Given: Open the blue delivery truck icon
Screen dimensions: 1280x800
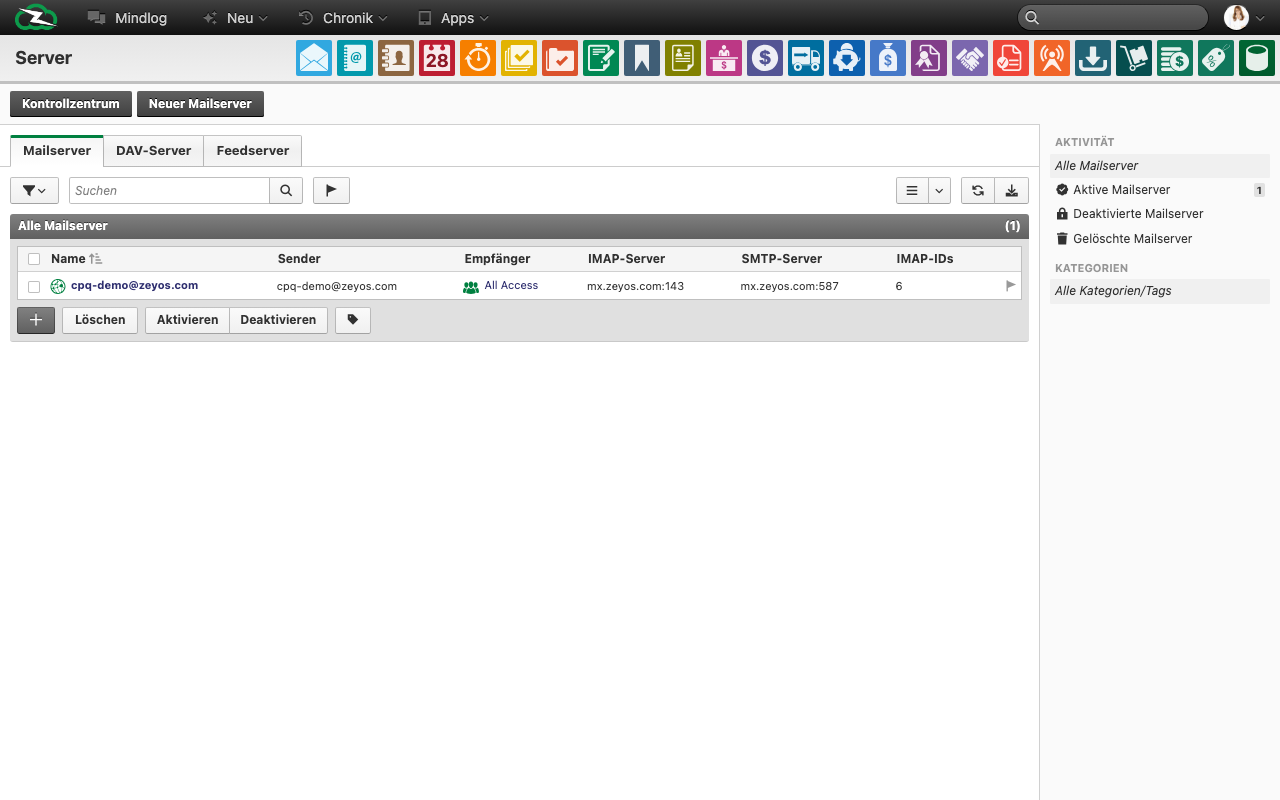Looking at the screenshot, I should (806, 58).
